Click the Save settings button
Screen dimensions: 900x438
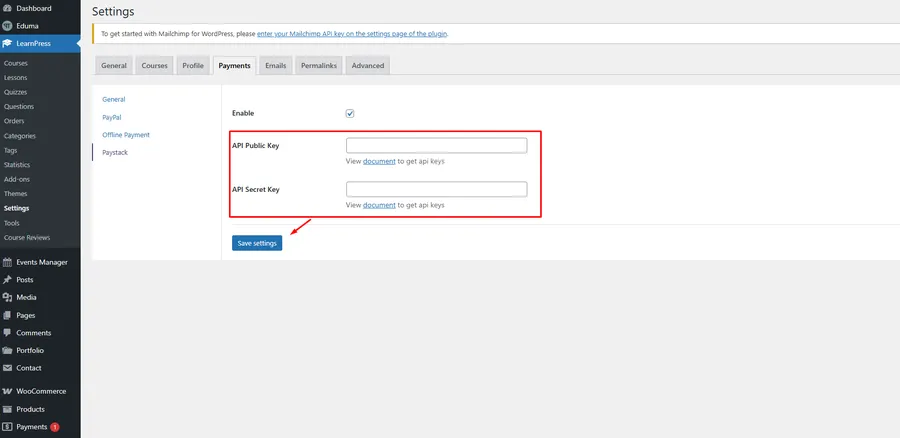(257, 243)
